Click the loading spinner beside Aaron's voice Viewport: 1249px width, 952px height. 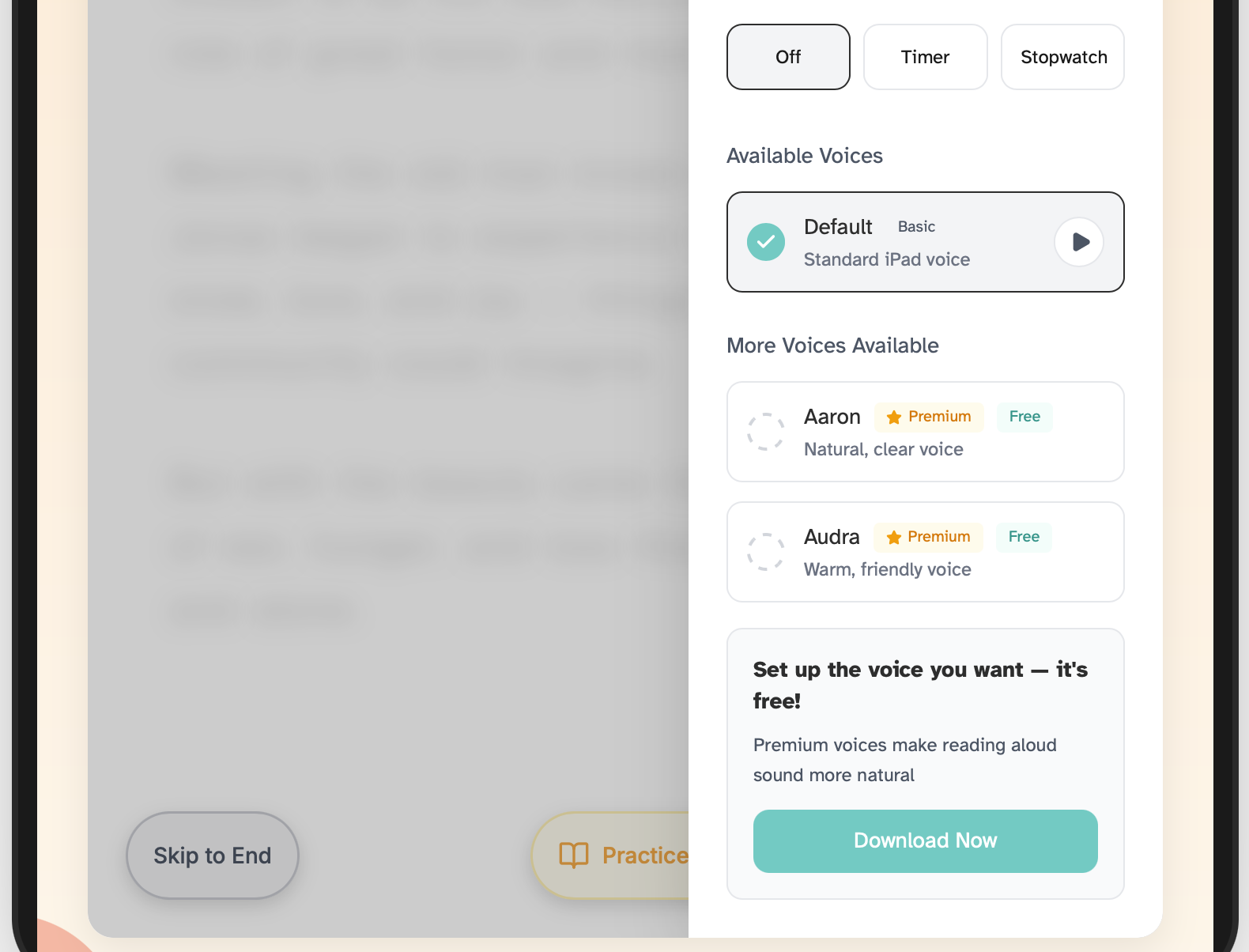[764, 433]
